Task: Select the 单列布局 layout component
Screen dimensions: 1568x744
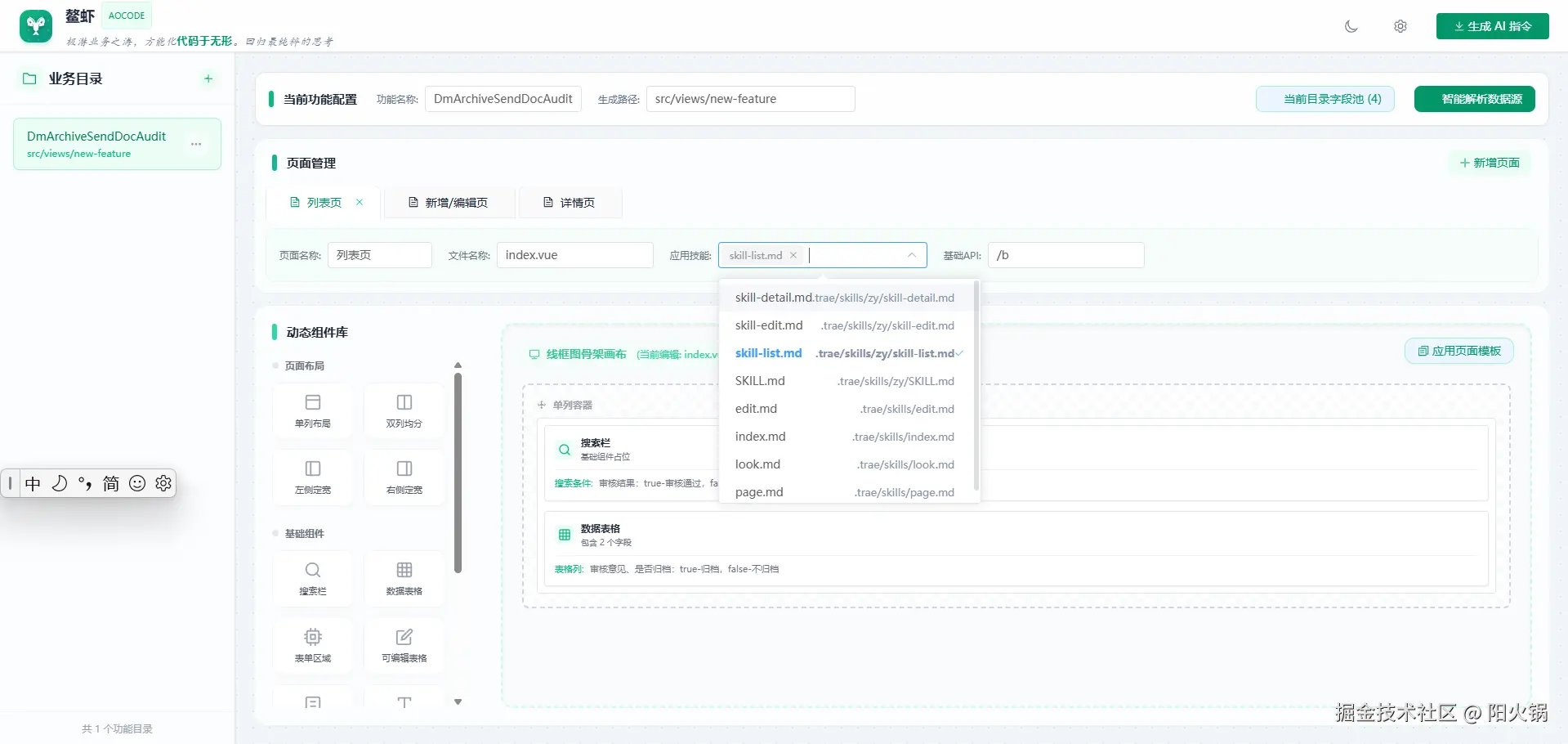Action: [313, 410]
